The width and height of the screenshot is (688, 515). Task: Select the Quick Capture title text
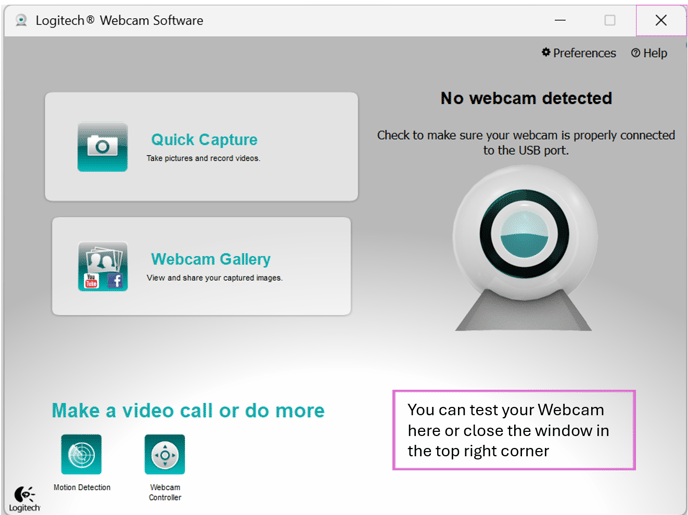pyautogui.click(x=204, y=140)
